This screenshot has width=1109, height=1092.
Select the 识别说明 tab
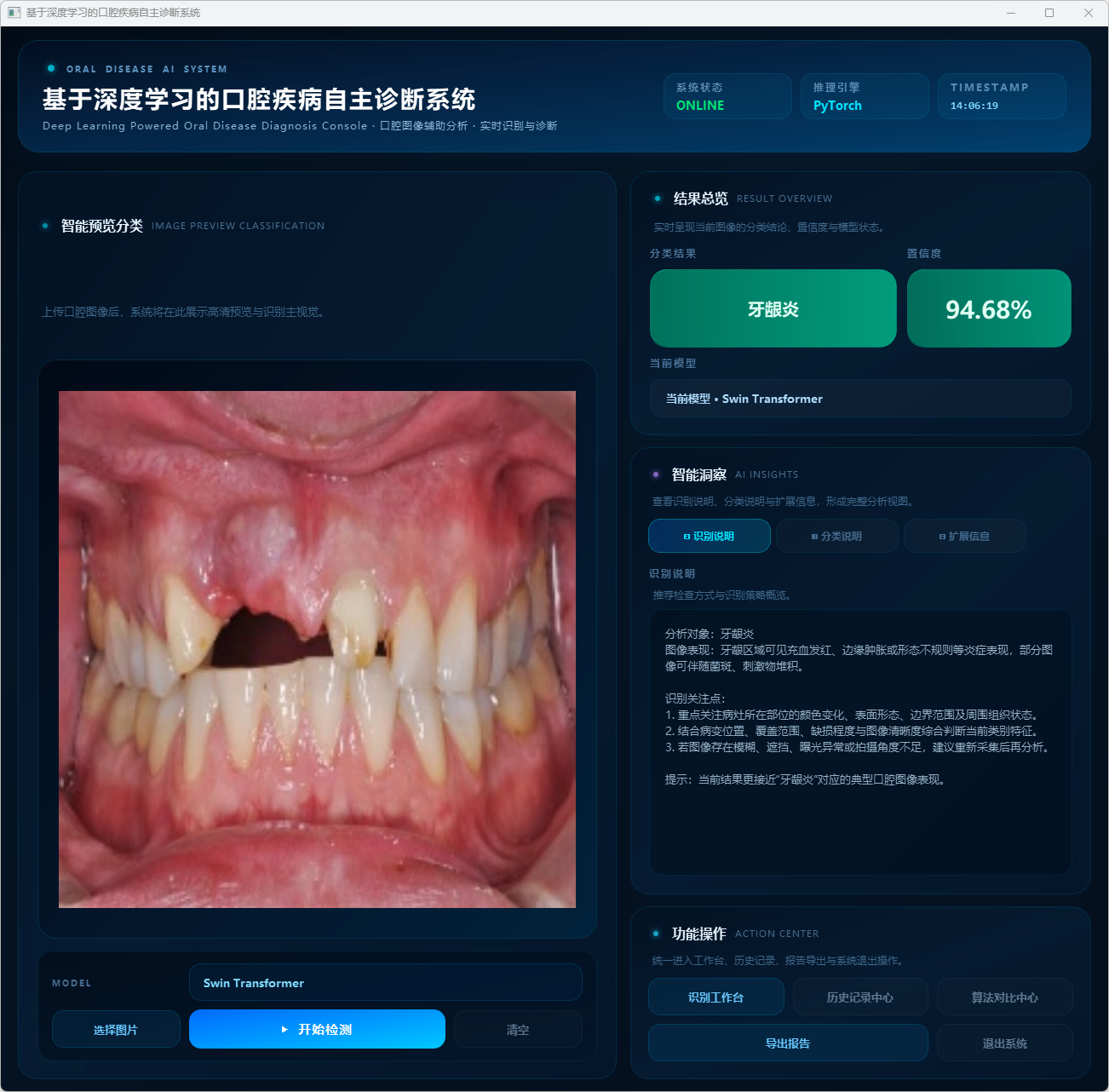click(x=709, y=537)
